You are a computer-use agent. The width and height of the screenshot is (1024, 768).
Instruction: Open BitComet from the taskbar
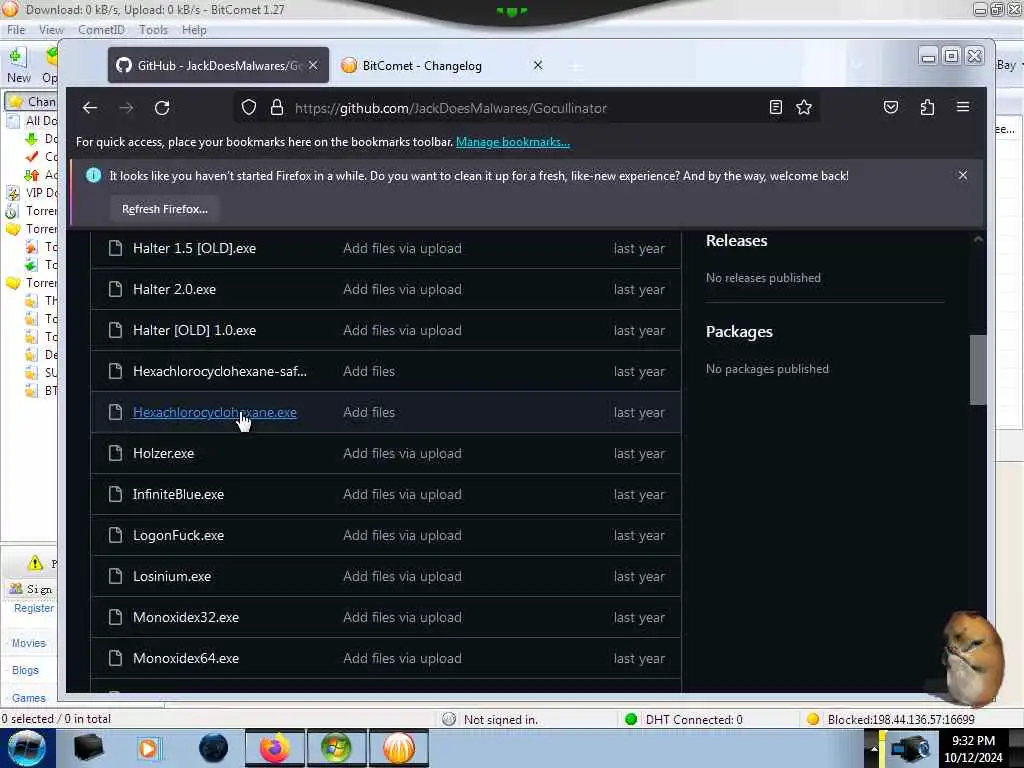(x=398, y=748)
